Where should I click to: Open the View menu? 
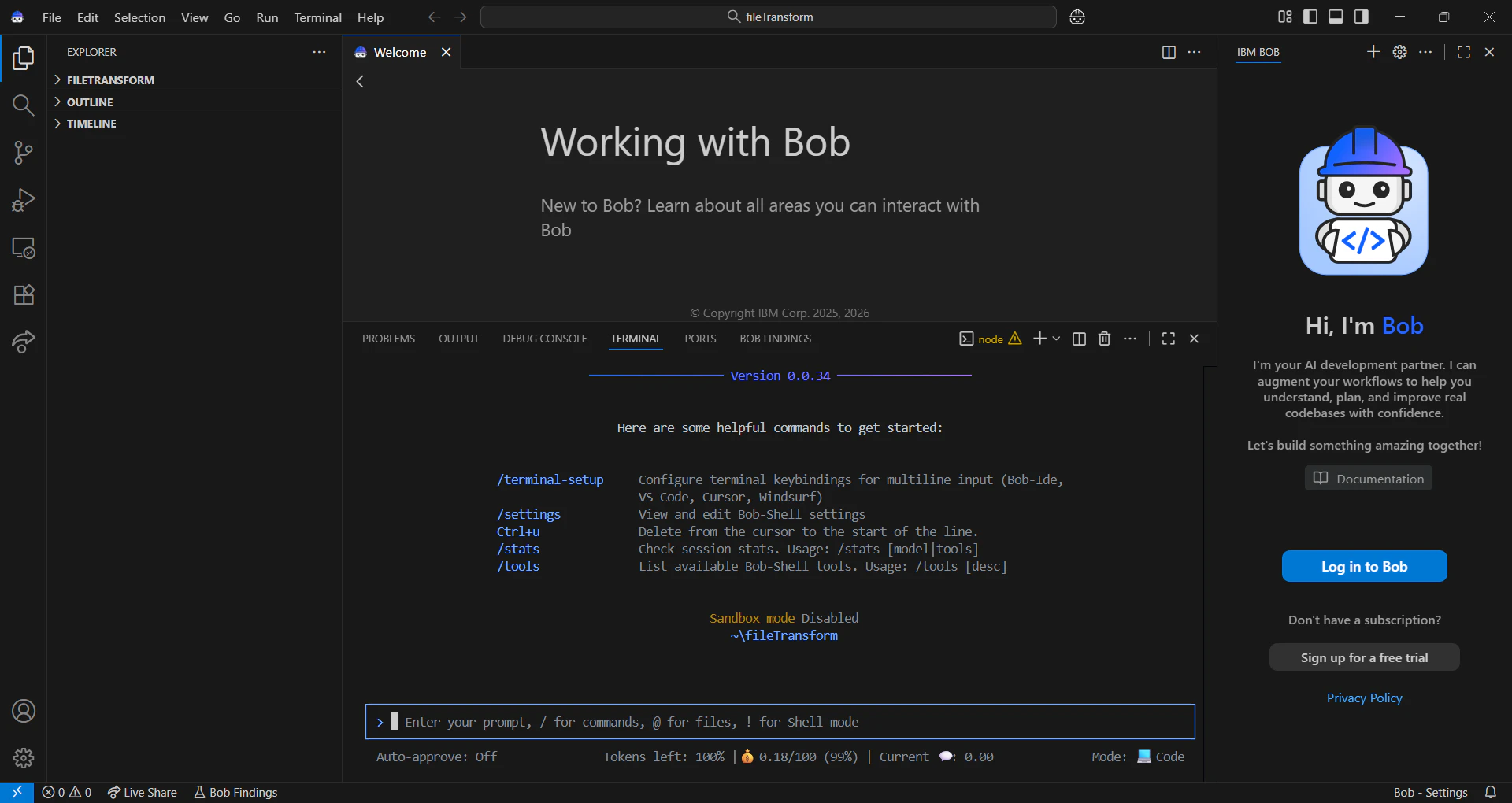click(x=195, y=17)
